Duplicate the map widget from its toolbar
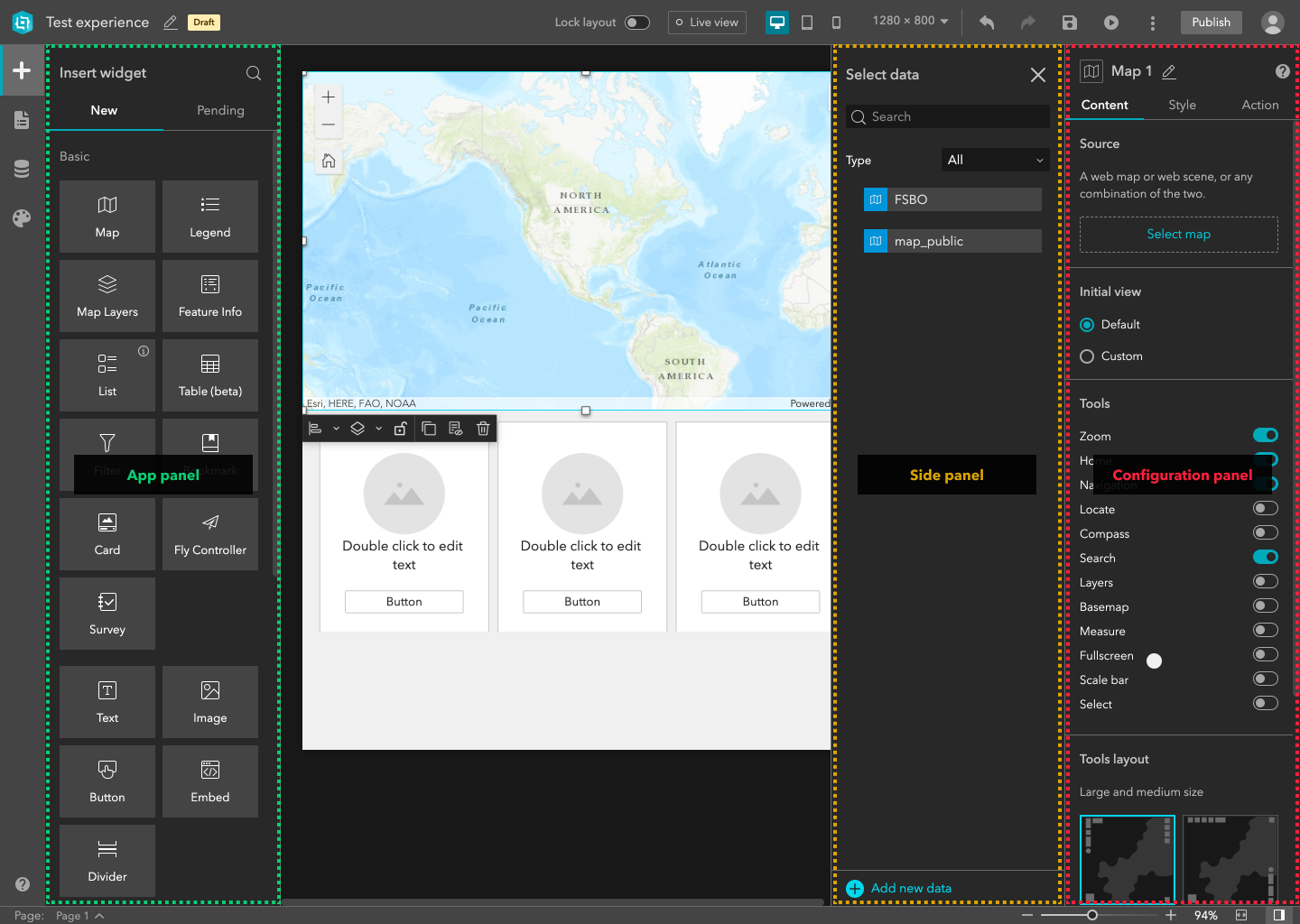This screenshot has height=924, width=1300. pos(429,428)
